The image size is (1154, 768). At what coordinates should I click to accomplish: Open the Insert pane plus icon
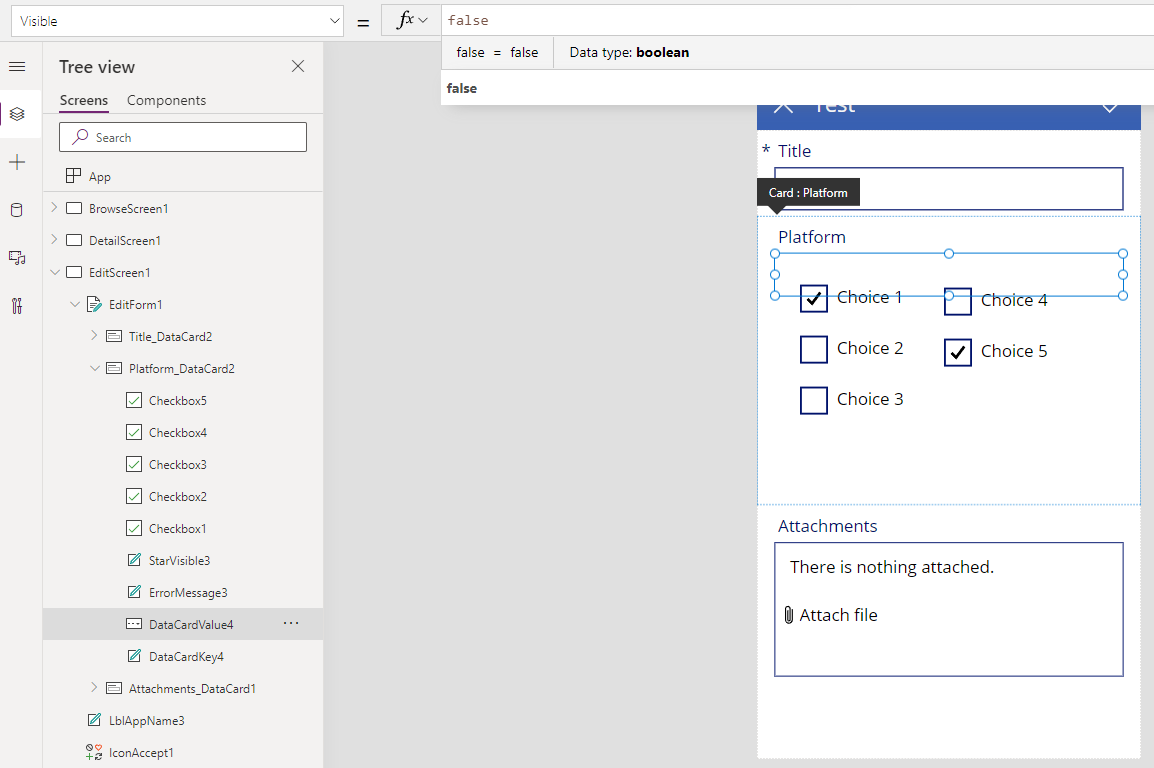[x=16, y=161]
